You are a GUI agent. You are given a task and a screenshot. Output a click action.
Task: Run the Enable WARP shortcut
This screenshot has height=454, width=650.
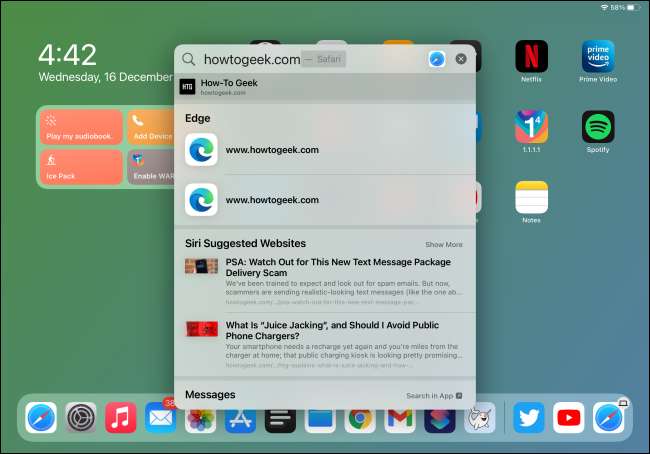[151, 167]
